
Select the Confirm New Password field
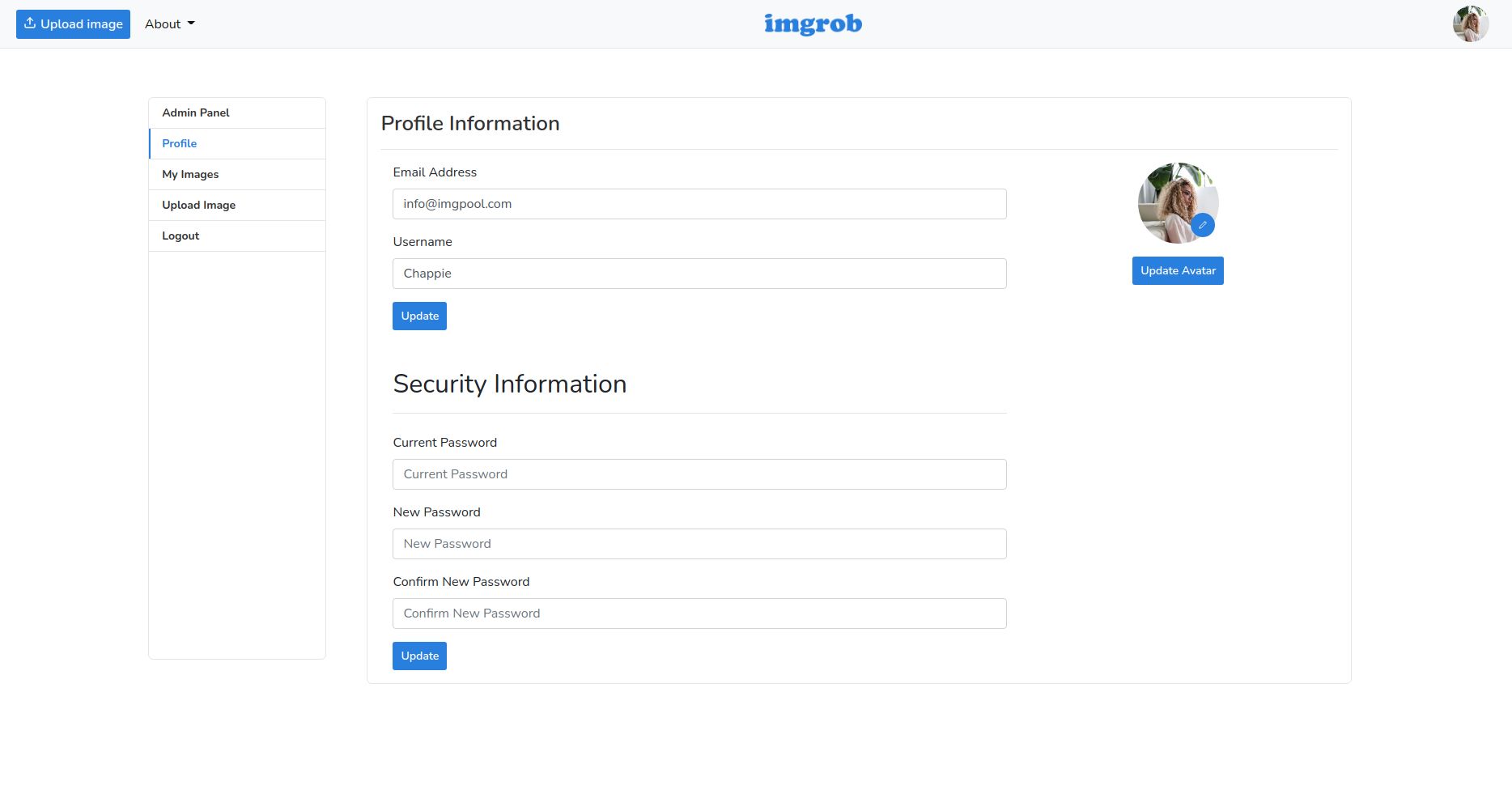pyautogui.click(x=699, y=614)
